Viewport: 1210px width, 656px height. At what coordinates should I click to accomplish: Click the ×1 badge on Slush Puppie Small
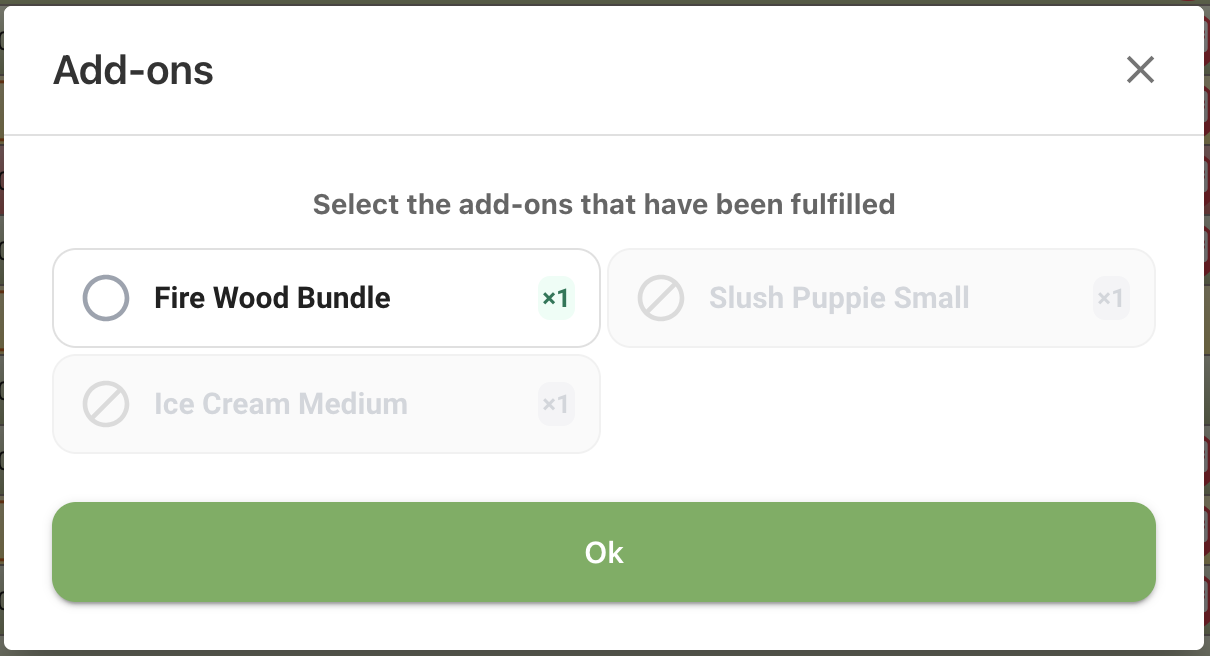point(1110,298)
